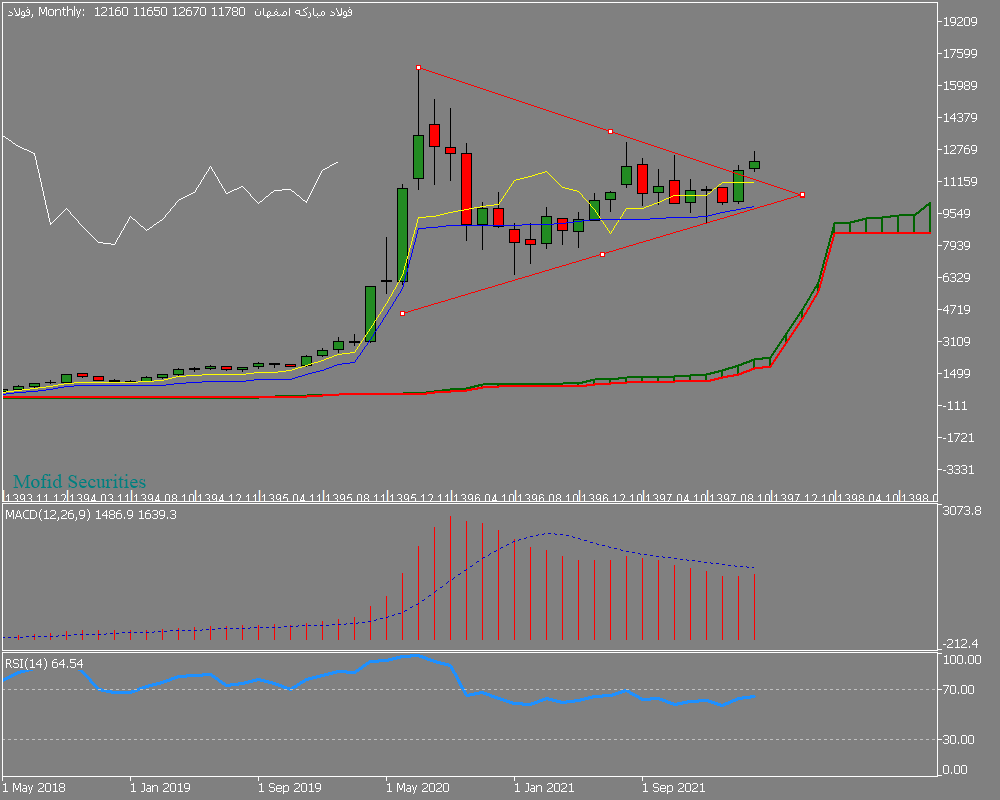Click the Persian date label 1395.12.11
Image resolution: width=1000 pixels, height=800 pixels.
[420, 498]
